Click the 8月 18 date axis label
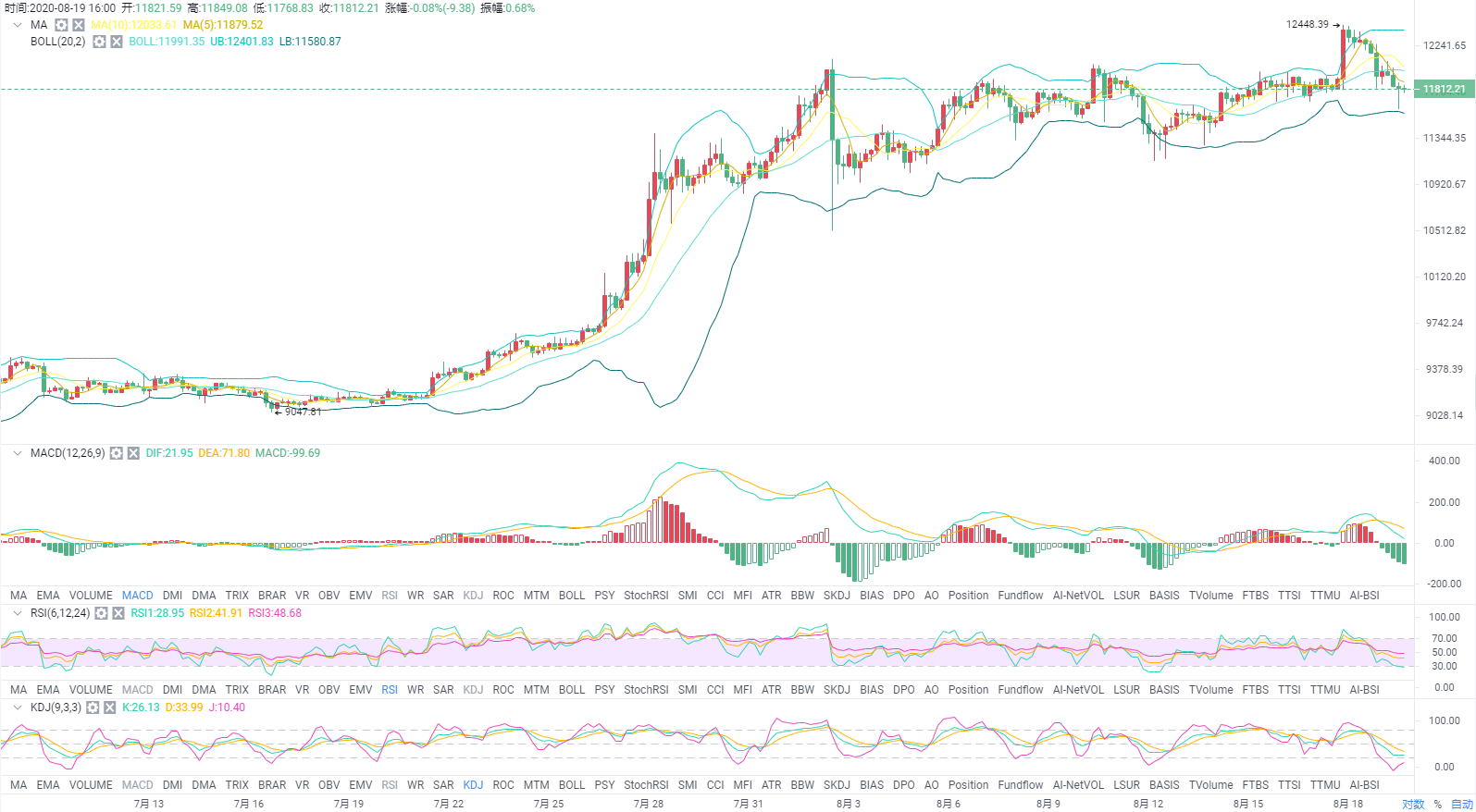 1348,804
